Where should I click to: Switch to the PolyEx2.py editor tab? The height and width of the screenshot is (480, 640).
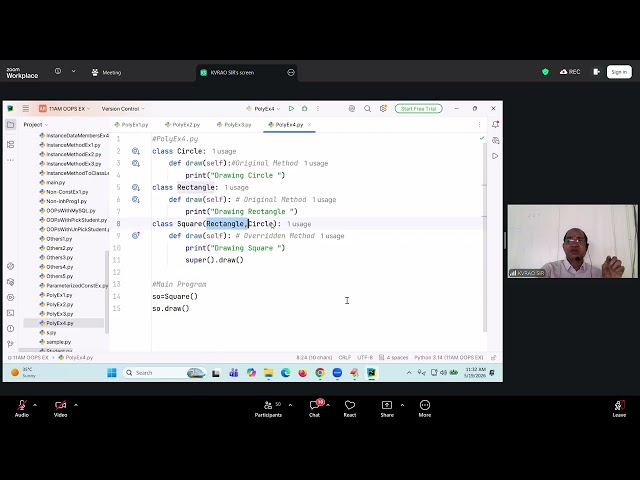click(182, 124)
